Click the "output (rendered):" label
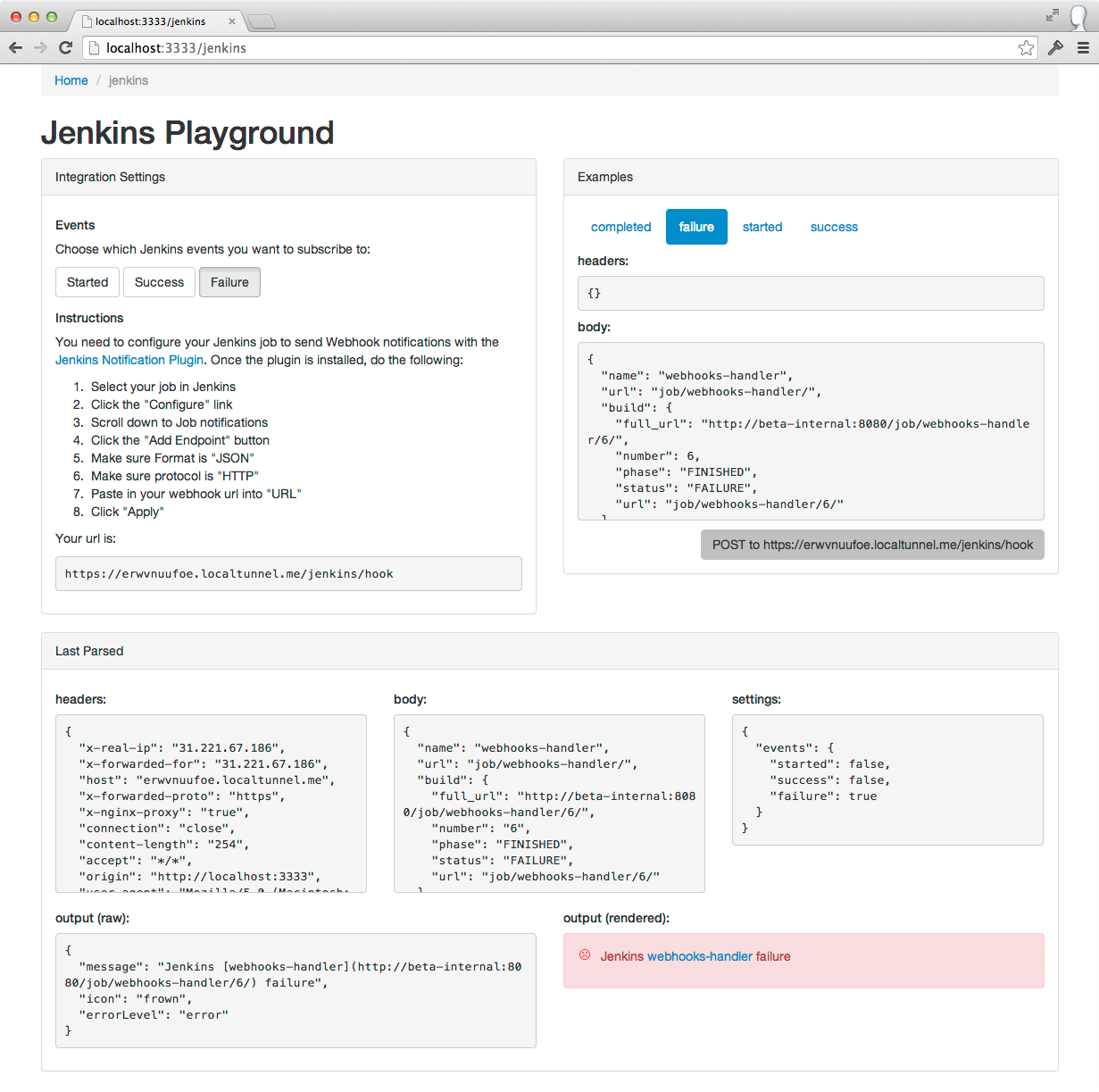 pyautogui.click(x=616, y=918)
